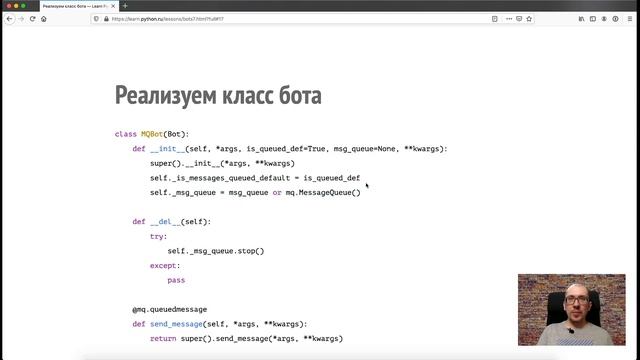Close the browser window with red button
Image resolution: width=640 pixels, height=360 pixels.
pos(9,6)
